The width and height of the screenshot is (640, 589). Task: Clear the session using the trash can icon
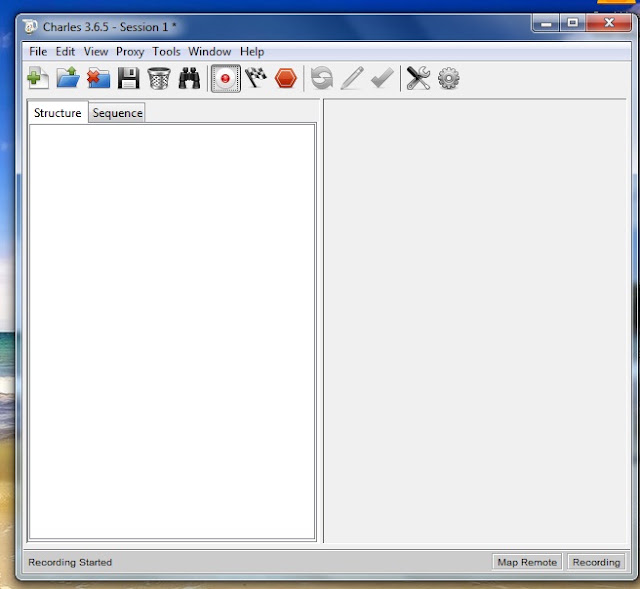159,78
